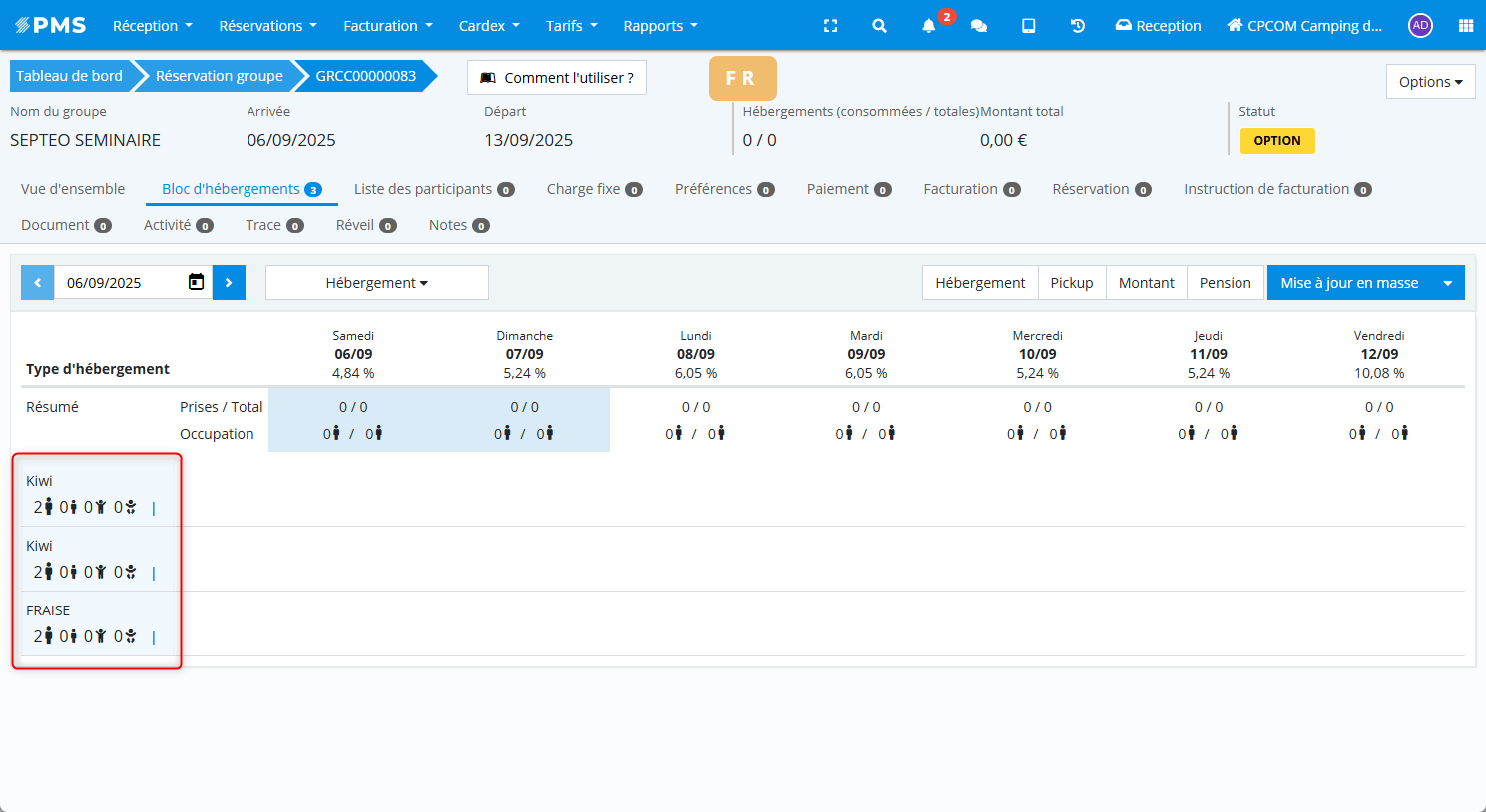Click the tablet device icon
This screenshot has height=812, width=1486.
[x=1028, y=26]
